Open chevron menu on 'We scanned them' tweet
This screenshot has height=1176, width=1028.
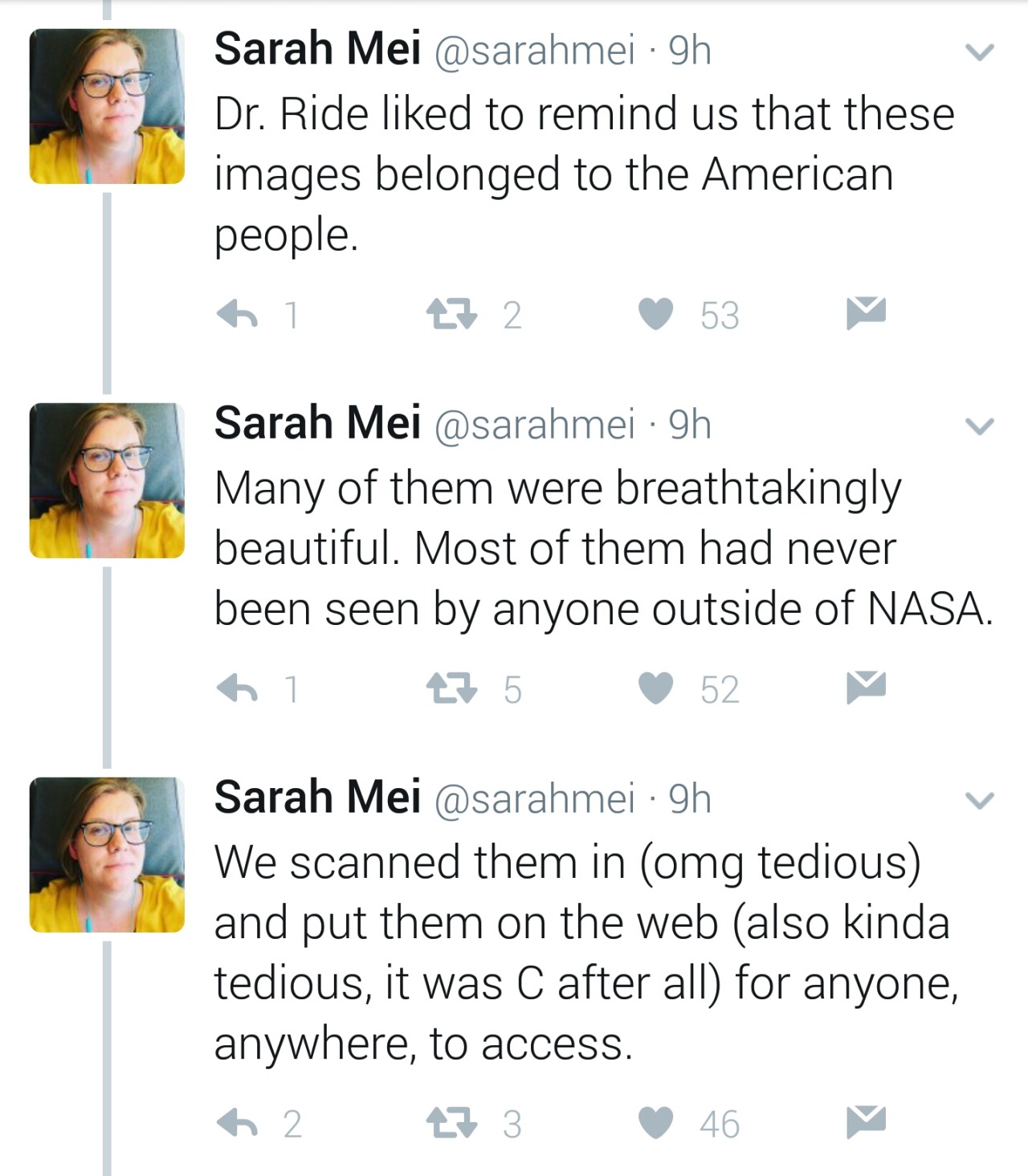coord(979,801)
